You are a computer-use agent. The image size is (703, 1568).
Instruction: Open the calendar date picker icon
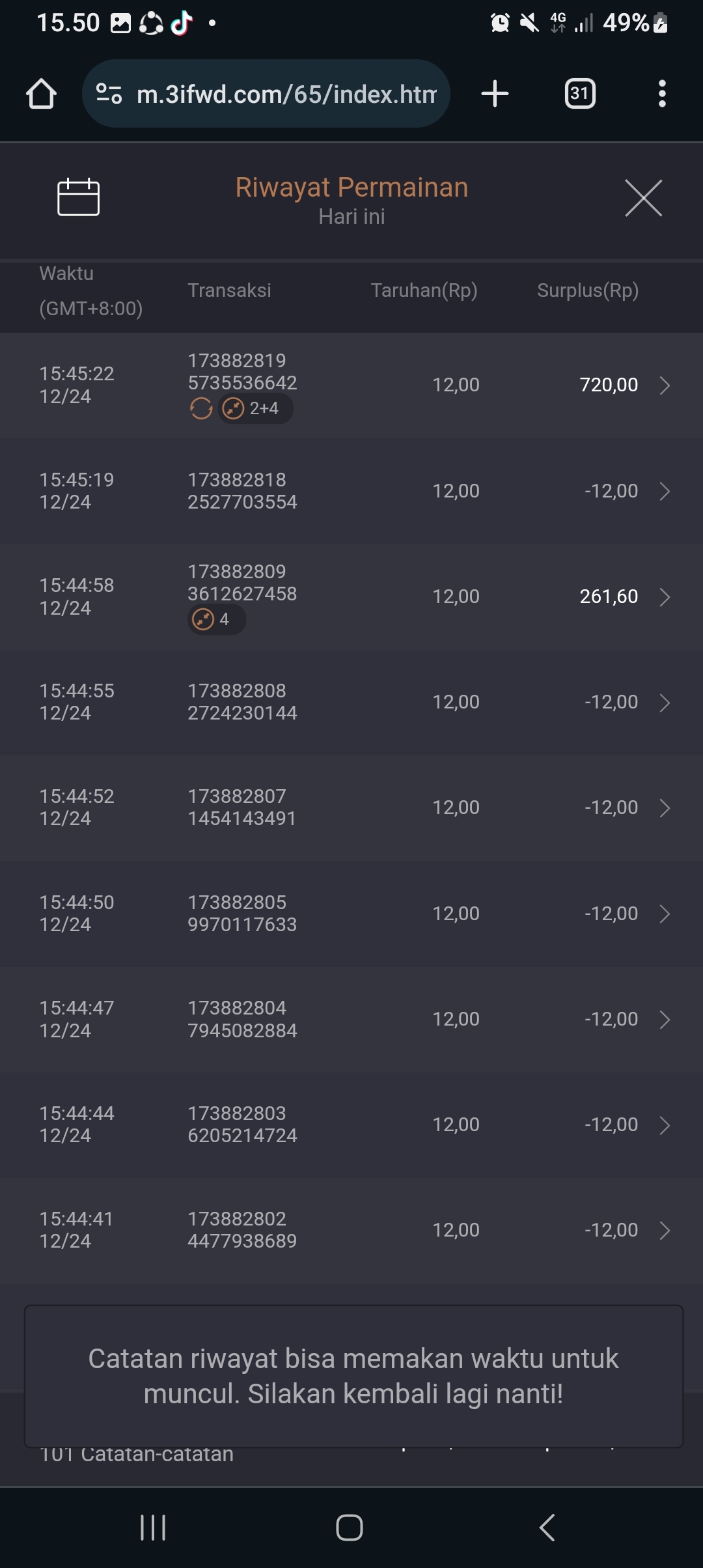point(78,197)
